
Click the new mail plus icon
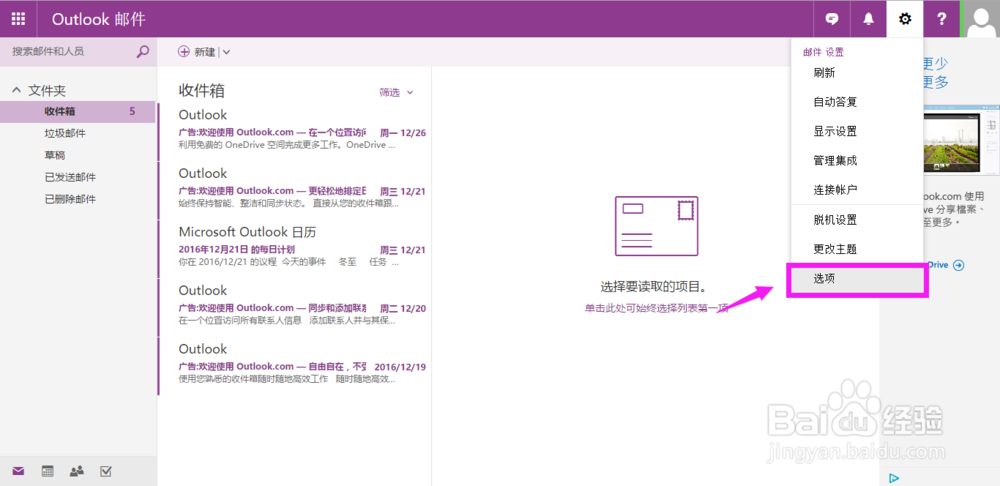pyautogui.click(x=184, y=52)
